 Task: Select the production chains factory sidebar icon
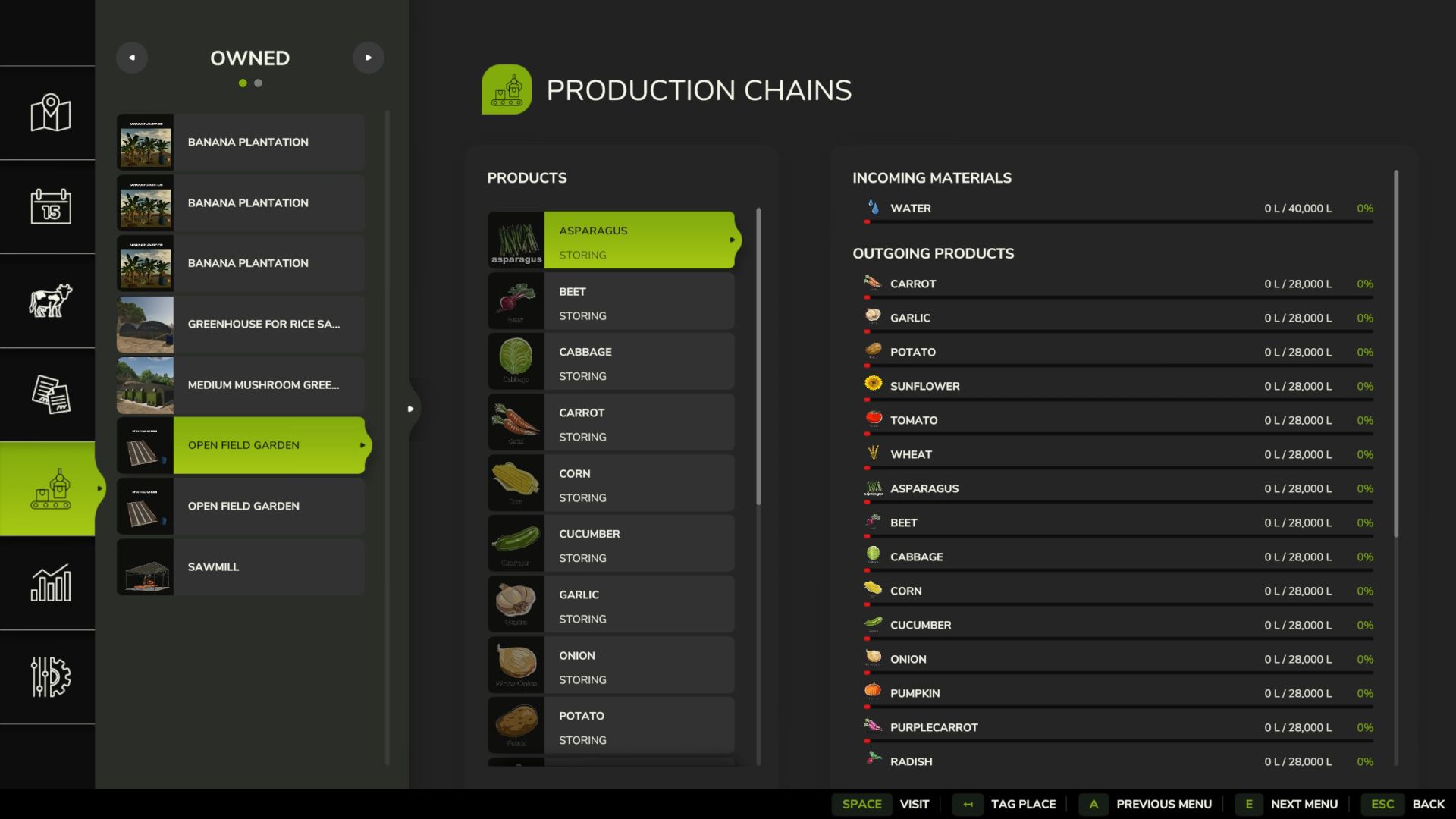pos(50,489)
